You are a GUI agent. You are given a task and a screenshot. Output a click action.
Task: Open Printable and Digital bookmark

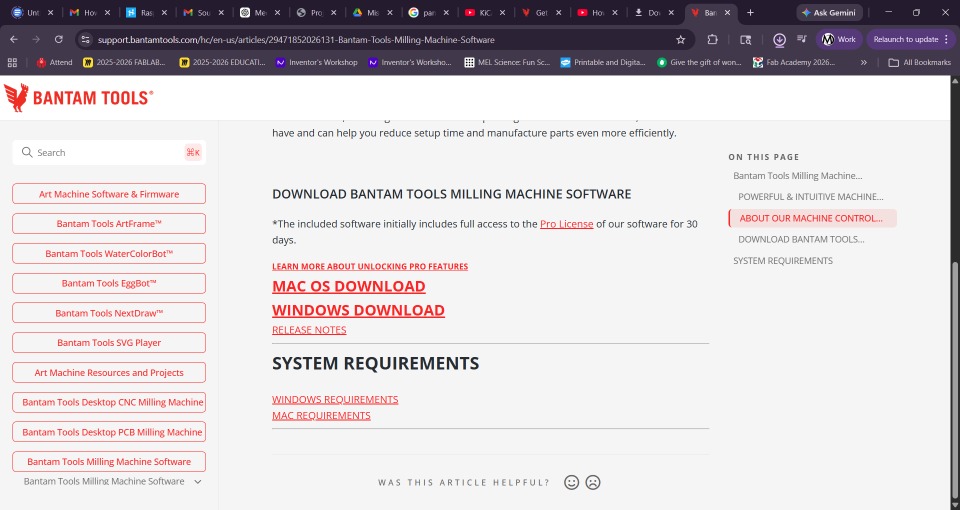[x=603, y=62]
